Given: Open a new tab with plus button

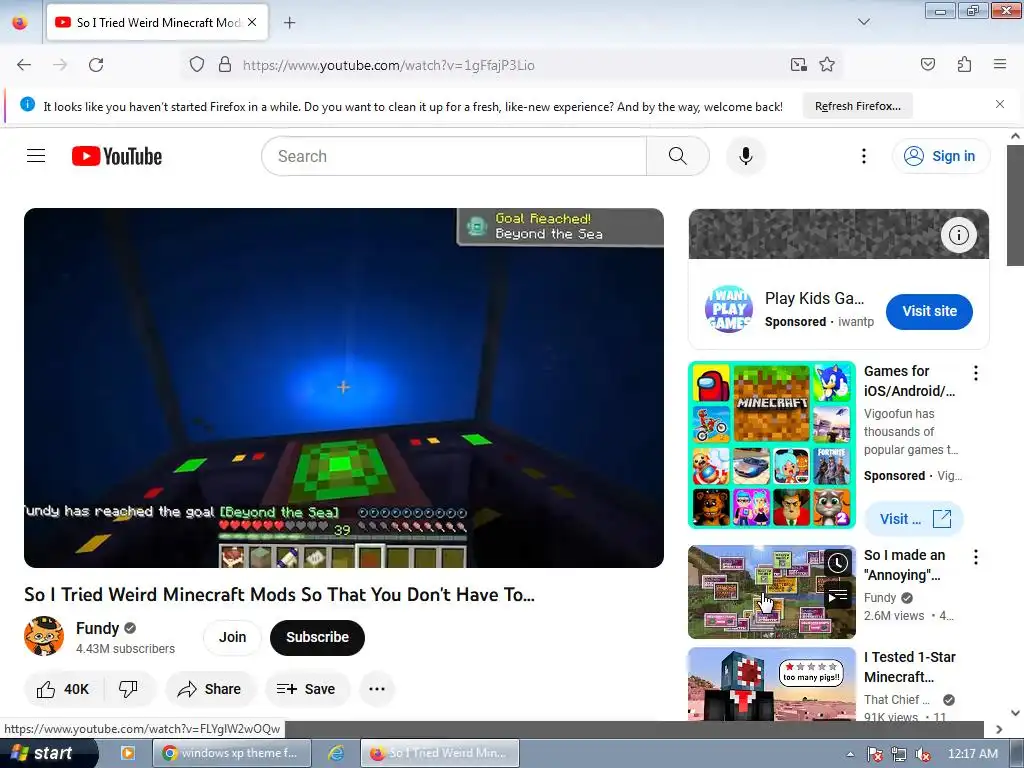Looking at the screenshot, I should coord(289,23).
